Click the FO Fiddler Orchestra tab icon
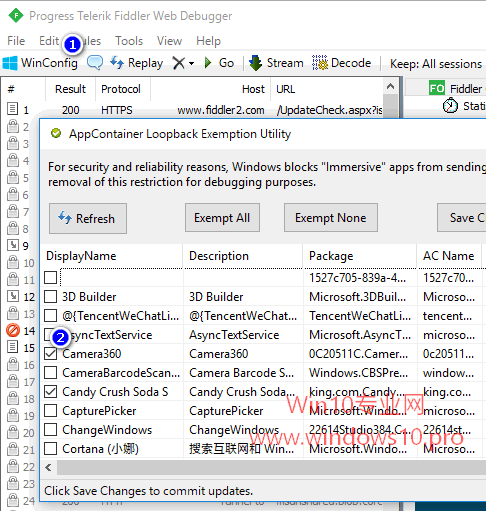The height and width of the screenshot is (511, 486). (x=437, y=88)
